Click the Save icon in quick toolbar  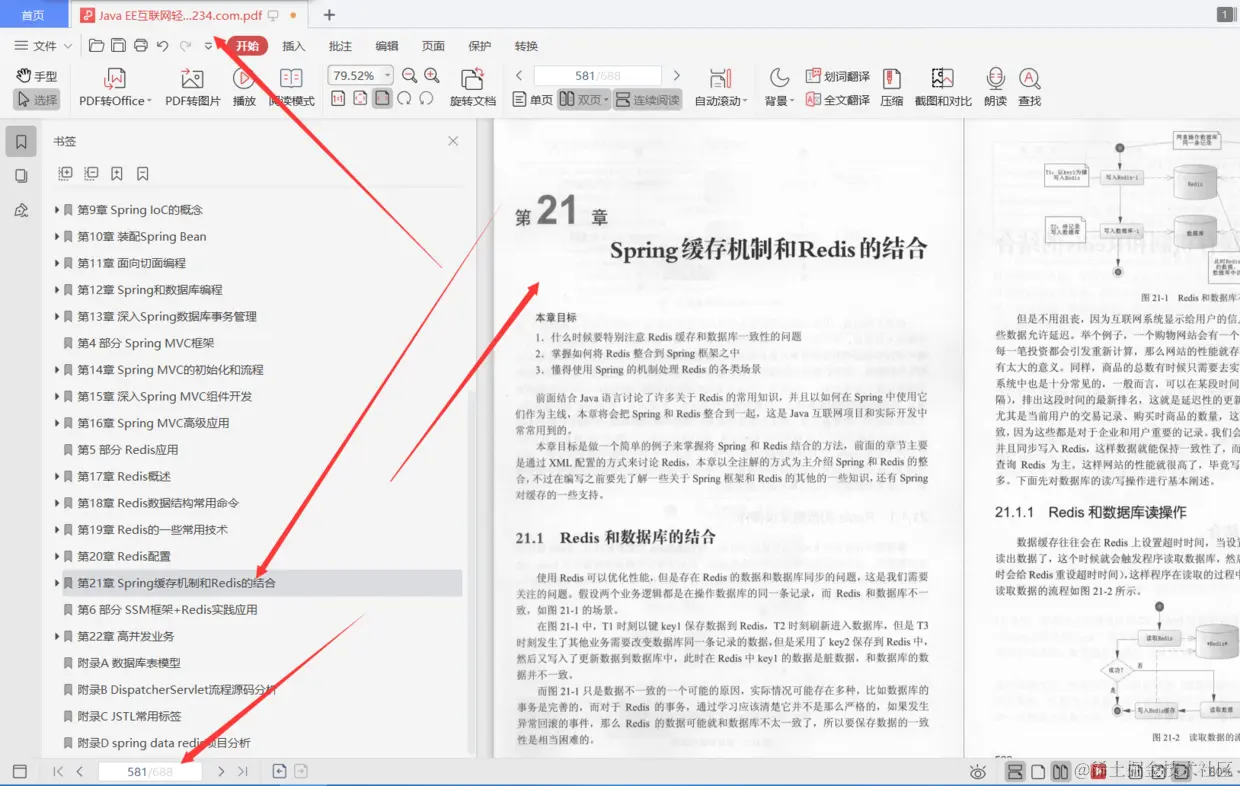[x=118, y=46]
